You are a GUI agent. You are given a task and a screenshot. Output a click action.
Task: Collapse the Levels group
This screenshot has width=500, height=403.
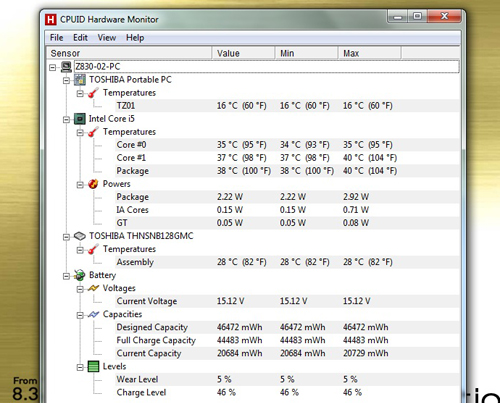pyautogui.click(x=80, y=367)
